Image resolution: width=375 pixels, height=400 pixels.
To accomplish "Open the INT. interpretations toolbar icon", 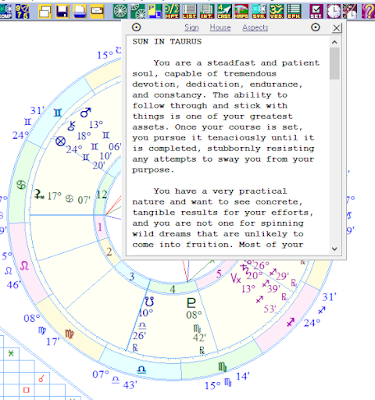I will (x=207, y=11).
